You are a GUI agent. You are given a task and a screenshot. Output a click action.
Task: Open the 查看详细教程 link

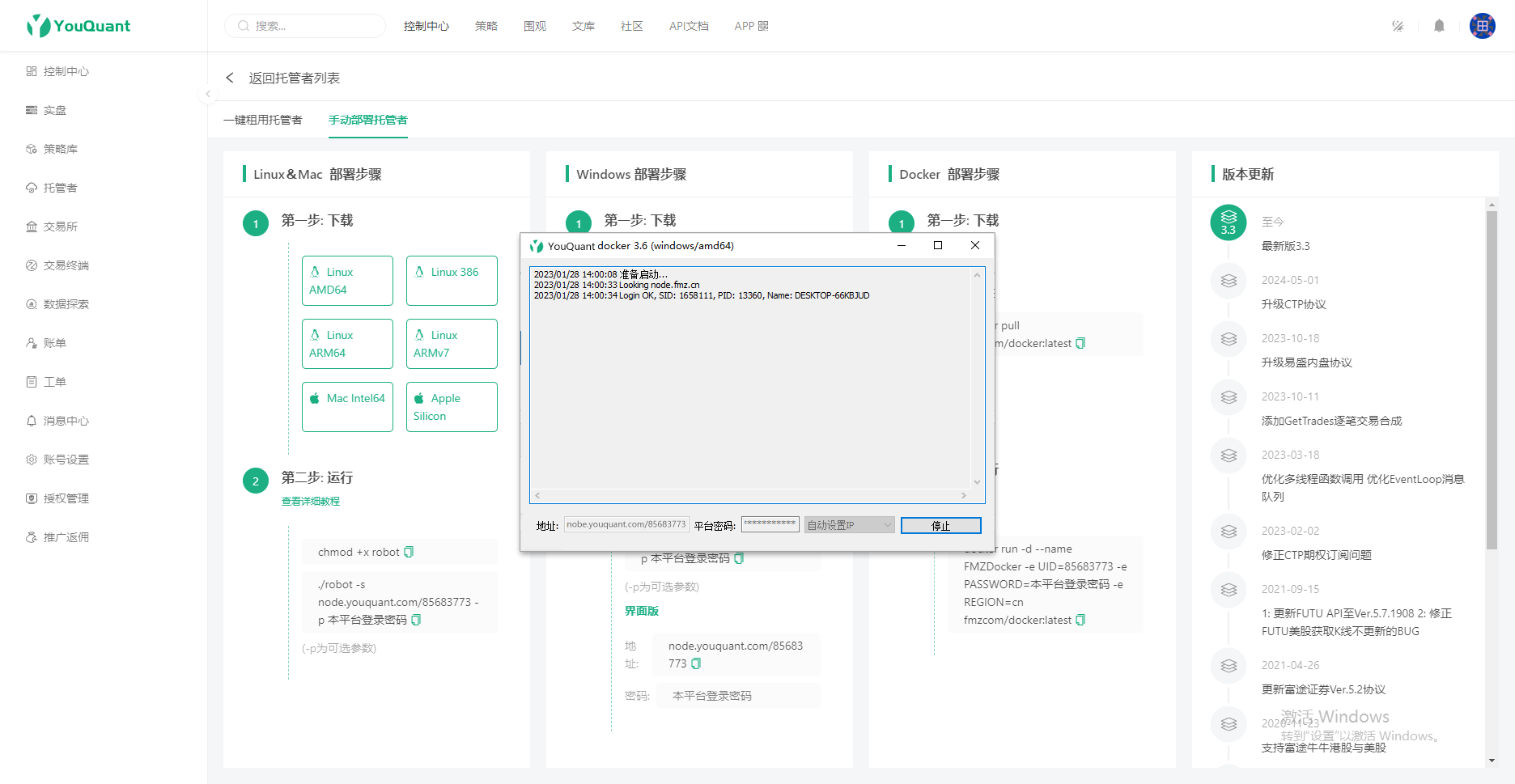310,502
